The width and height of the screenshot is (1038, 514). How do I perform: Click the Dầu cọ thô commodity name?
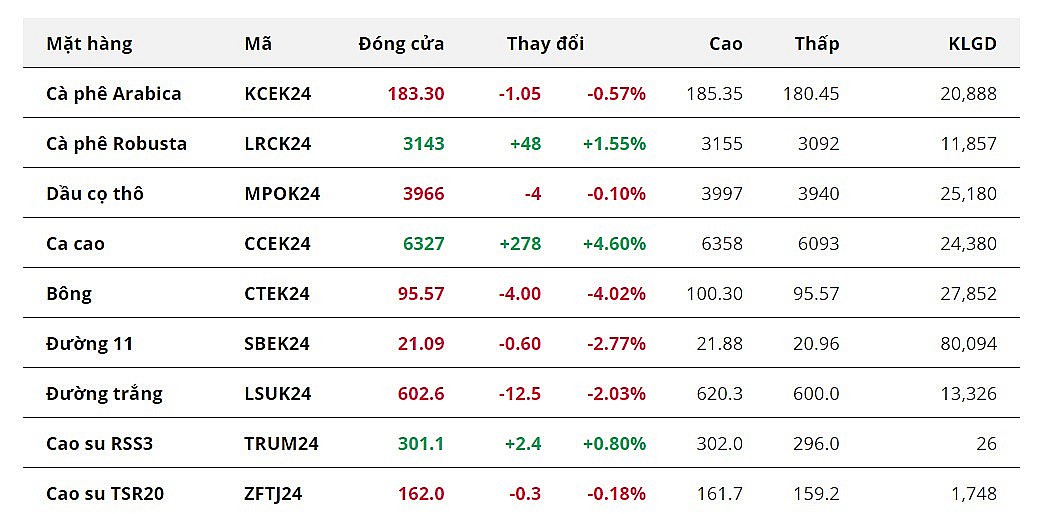pos(95,194)
